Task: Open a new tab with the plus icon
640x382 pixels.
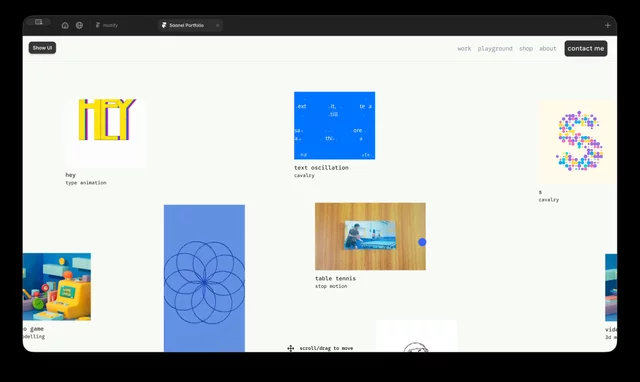Action: coord(607,25)
